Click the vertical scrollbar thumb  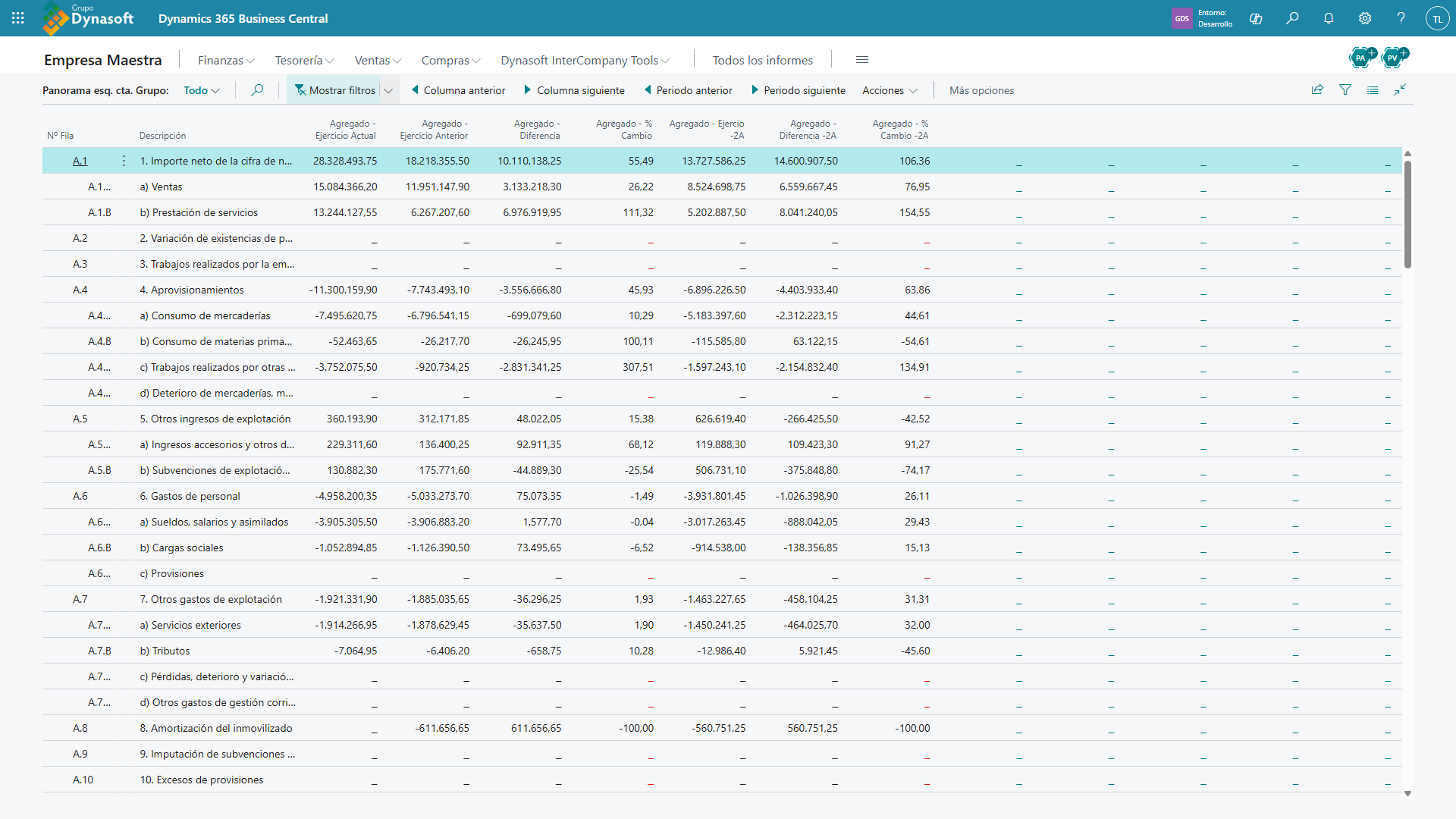tap(1407, 214)
